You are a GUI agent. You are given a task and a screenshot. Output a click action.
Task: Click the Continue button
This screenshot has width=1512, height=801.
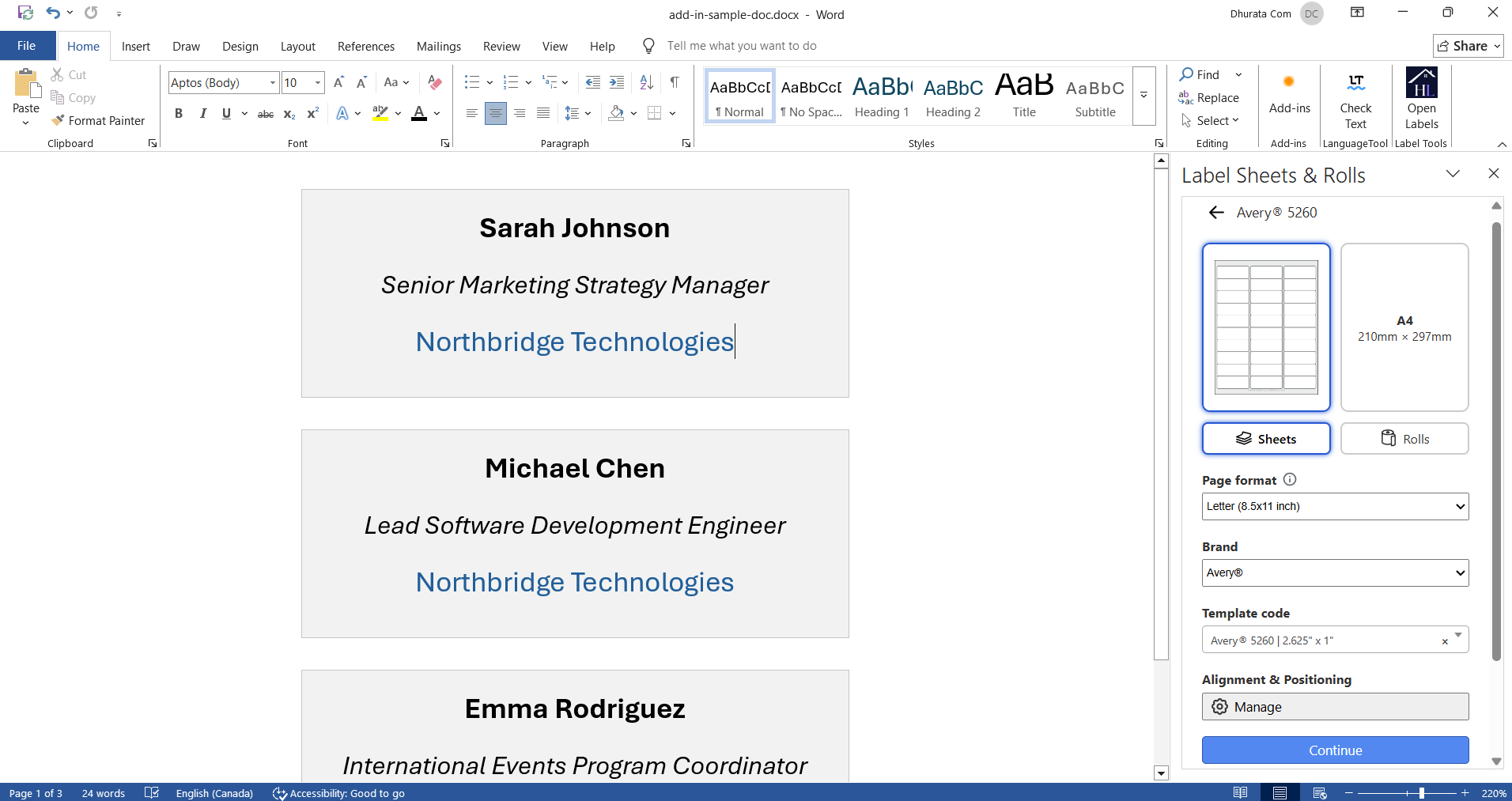(x=1334, y=750)
